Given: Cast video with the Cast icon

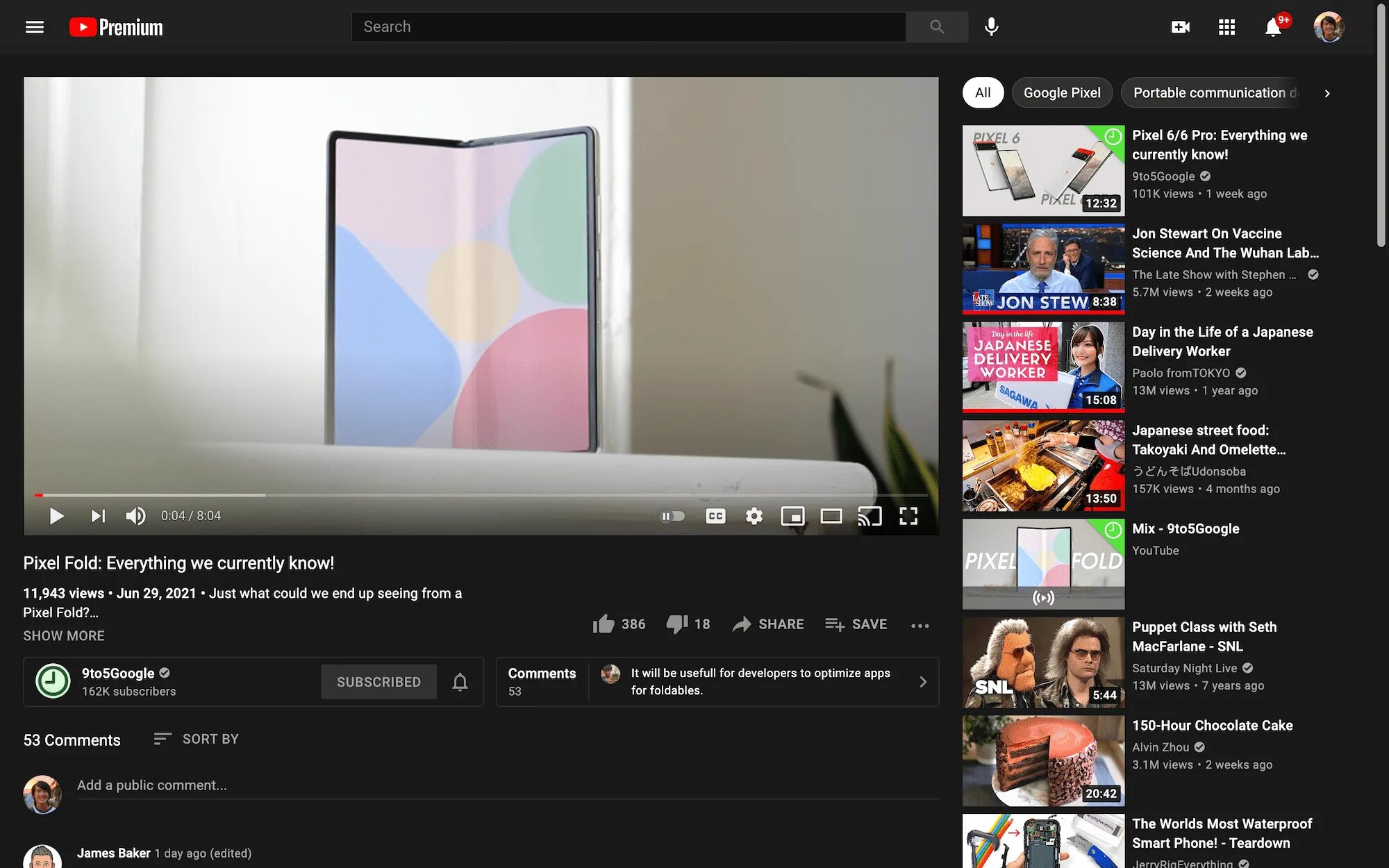Looking at the screenshot, I should pyautogui.click(x=870, y=516).
